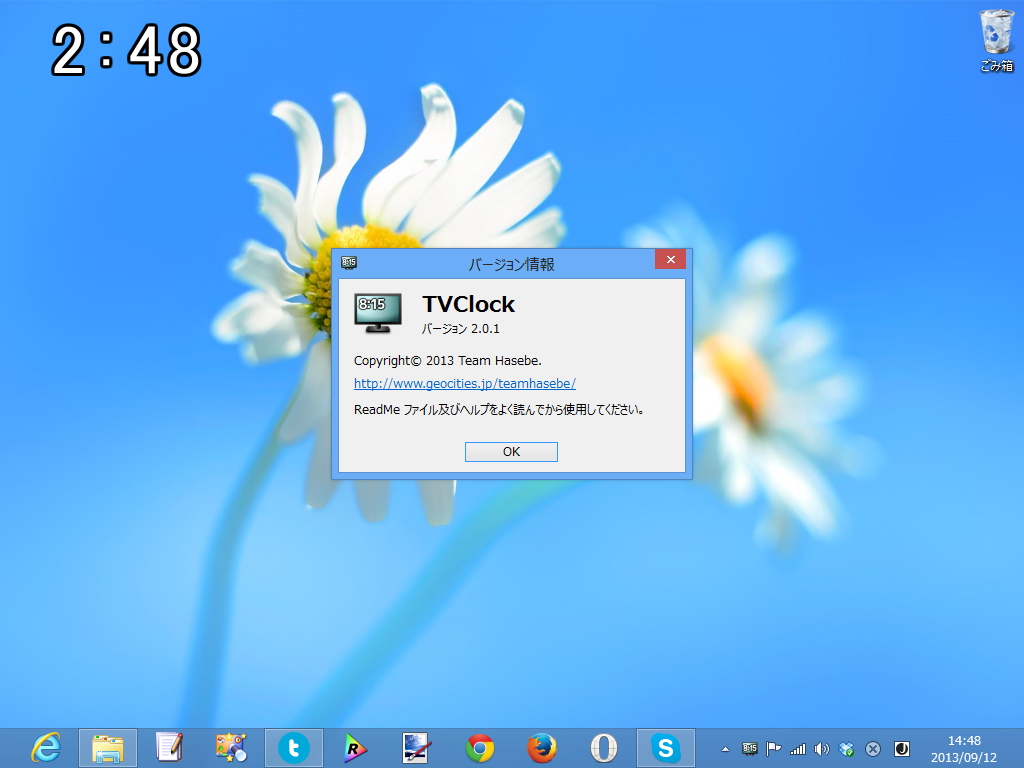1024x768 pixels.
Task: Click the circled J tray icon
Action: pos(902,748)
